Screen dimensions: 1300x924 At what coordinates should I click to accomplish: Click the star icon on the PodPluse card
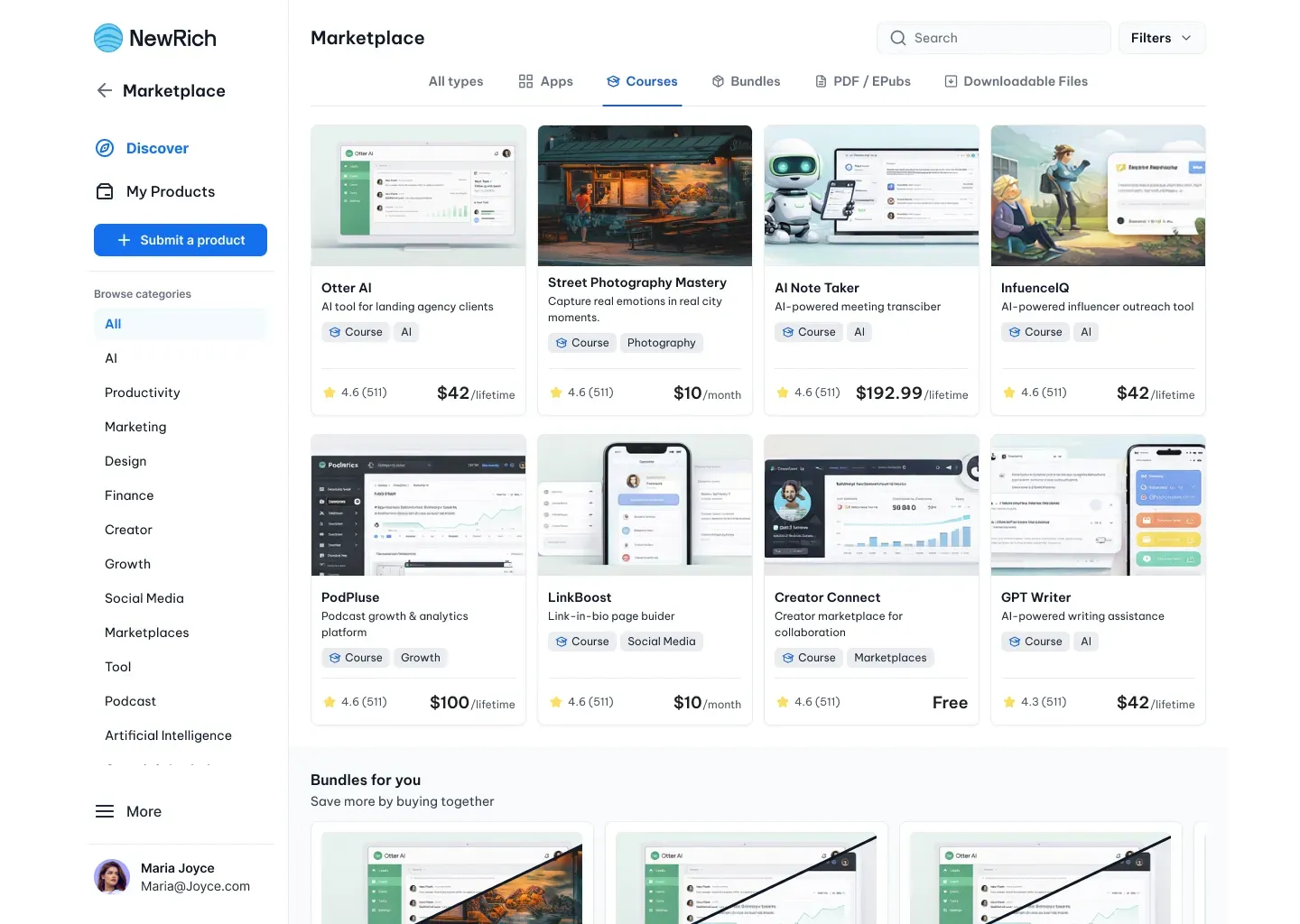click(330, 702)
